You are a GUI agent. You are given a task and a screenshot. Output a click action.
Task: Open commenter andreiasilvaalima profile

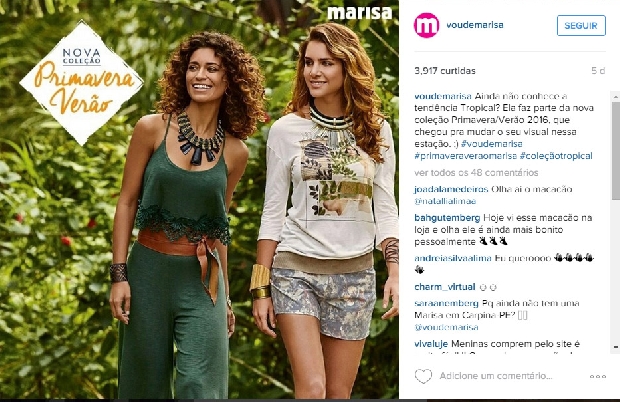click(x=453, y=259)
